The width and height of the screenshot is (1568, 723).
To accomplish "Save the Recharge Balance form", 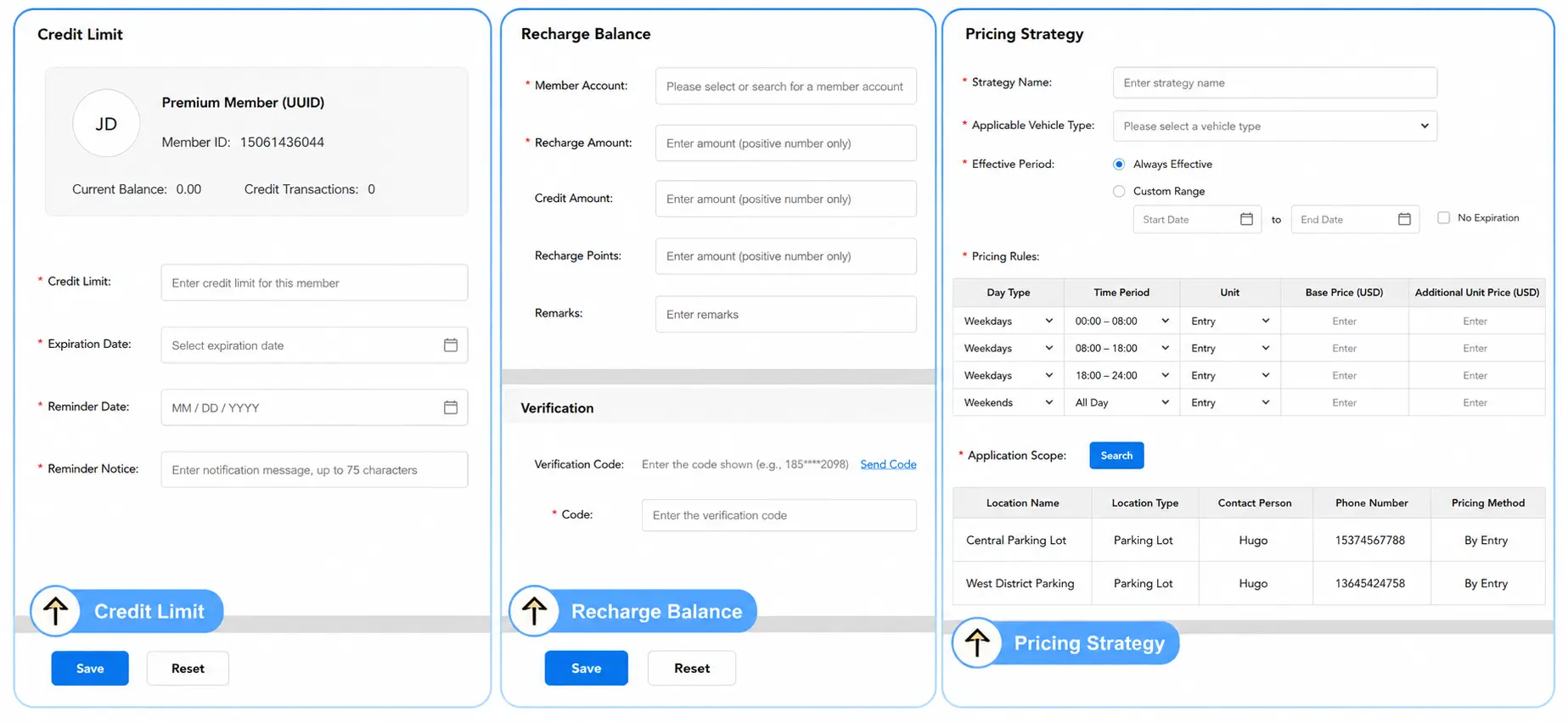I will coord(587,669).
